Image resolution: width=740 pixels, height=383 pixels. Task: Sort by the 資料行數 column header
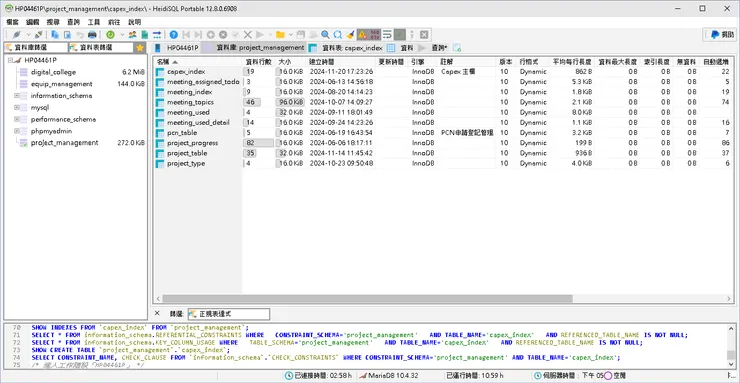tap(259, 62)
